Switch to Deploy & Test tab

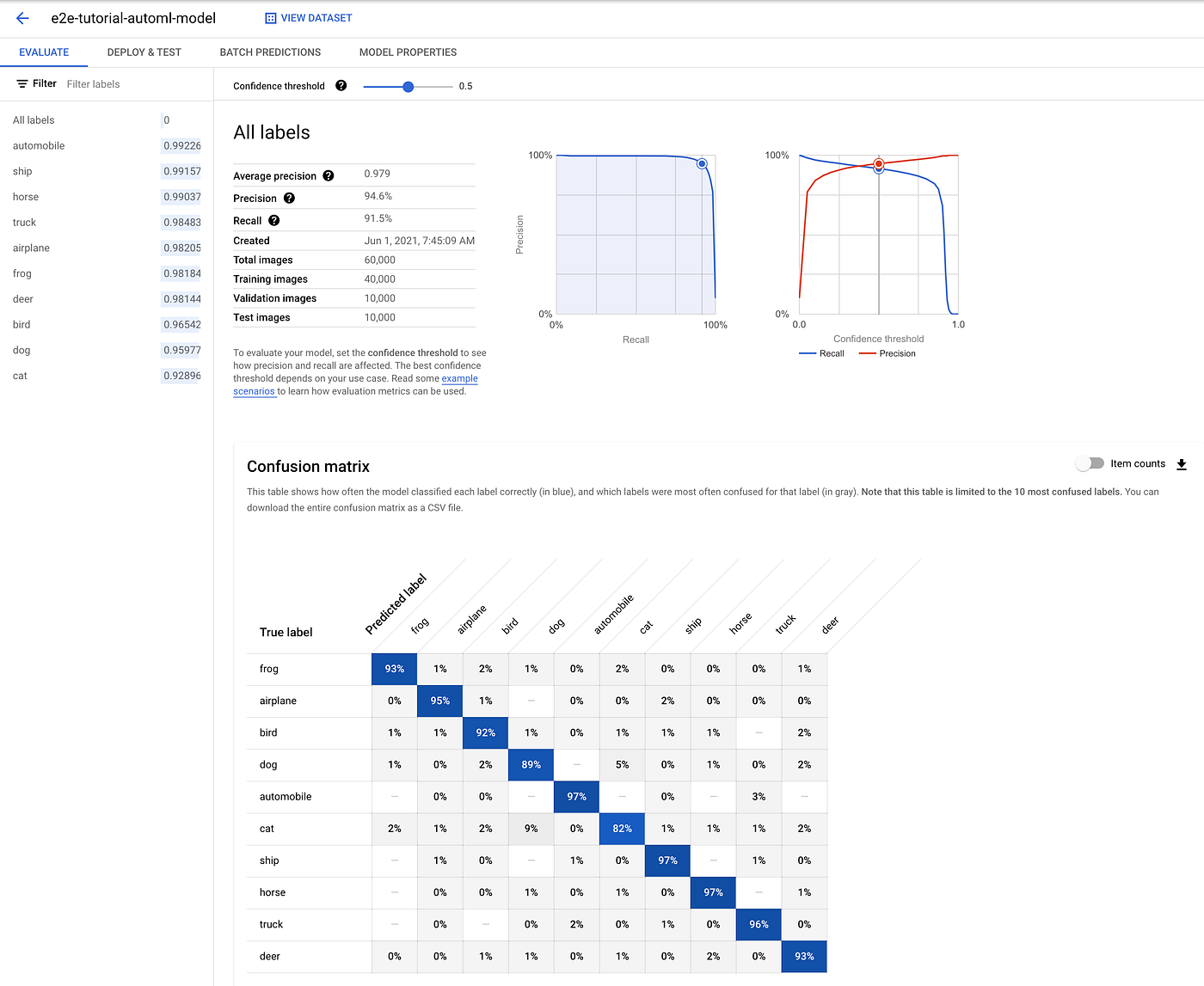coord(144,52)
